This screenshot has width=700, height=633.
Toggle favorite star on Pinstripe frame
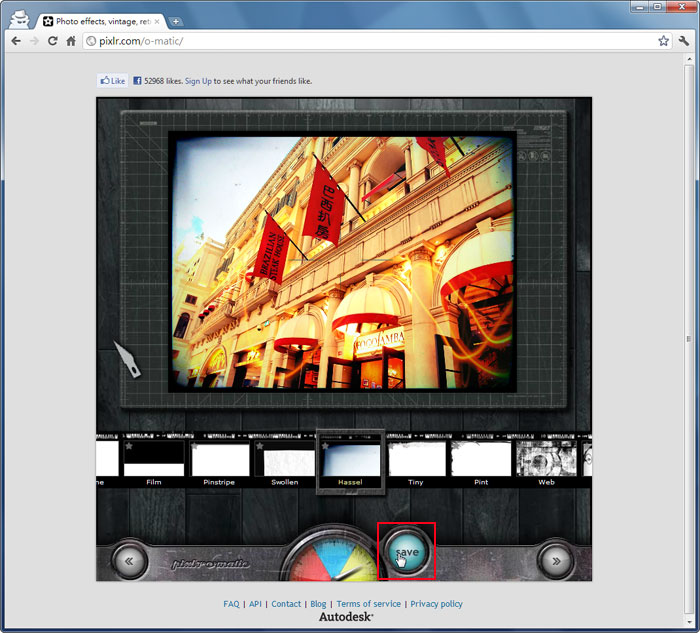pos(195,446)
